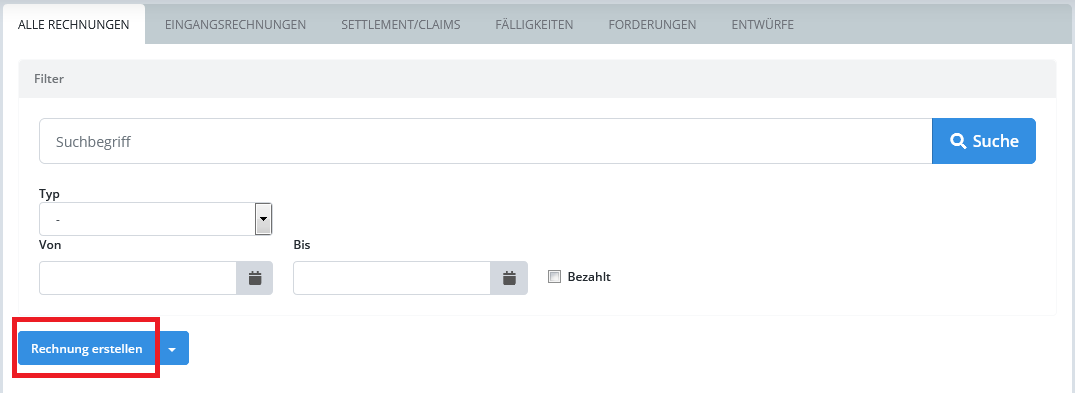
Task: Select the Fälligkeiten tab
Action: click(x=534, y=25)
